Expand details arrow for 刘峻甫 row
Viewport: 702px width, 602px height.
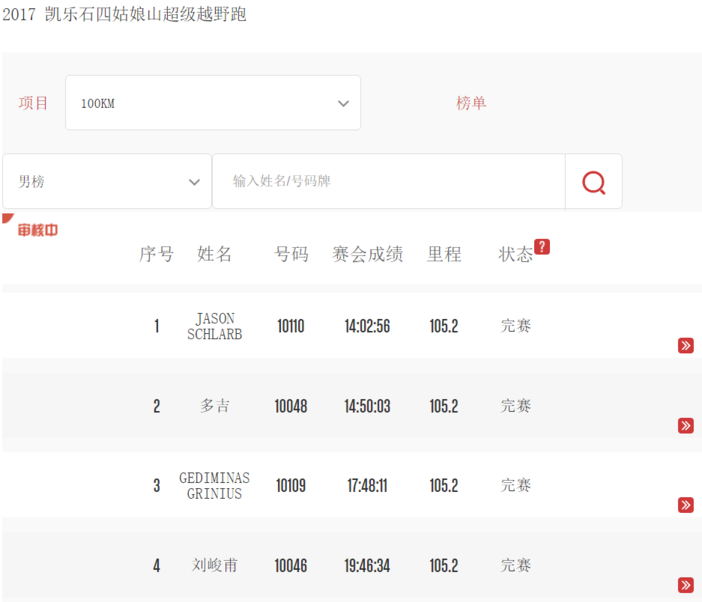[685, 585]
